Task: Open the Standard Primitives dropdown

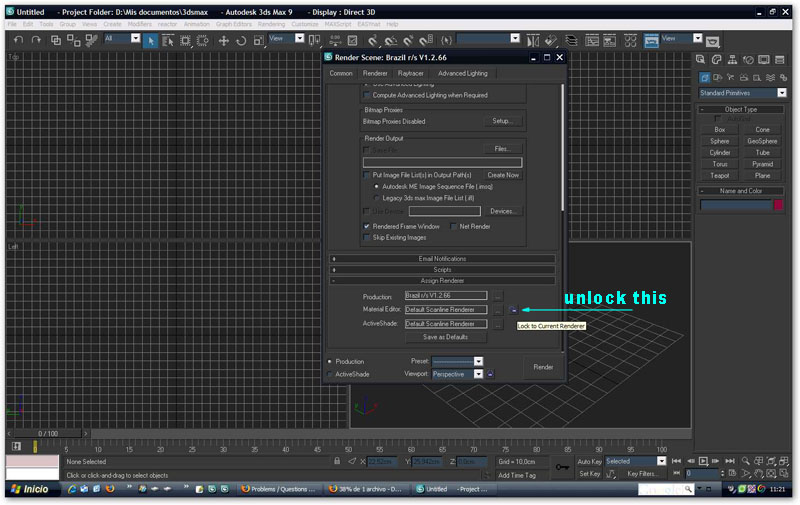Action: (782, 93)
